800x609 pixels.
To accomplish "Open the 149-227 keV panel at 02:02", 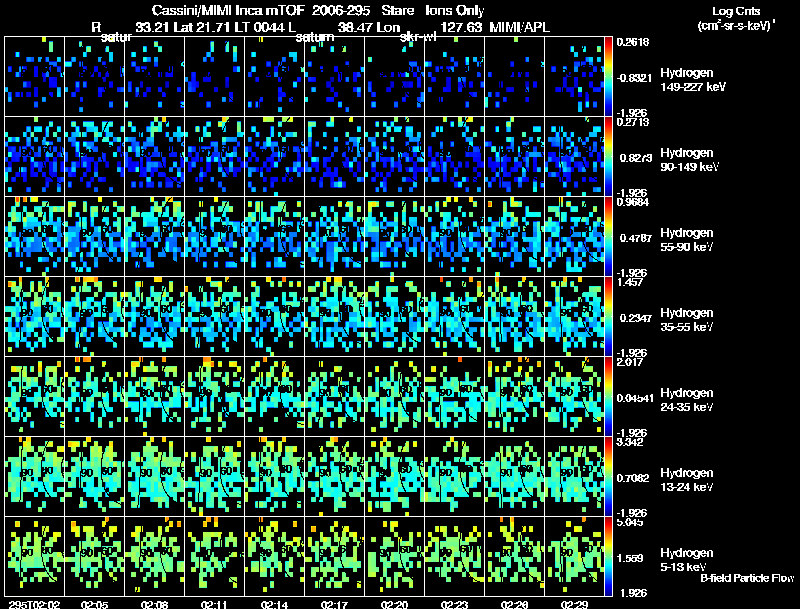I will tap(35, 77).
